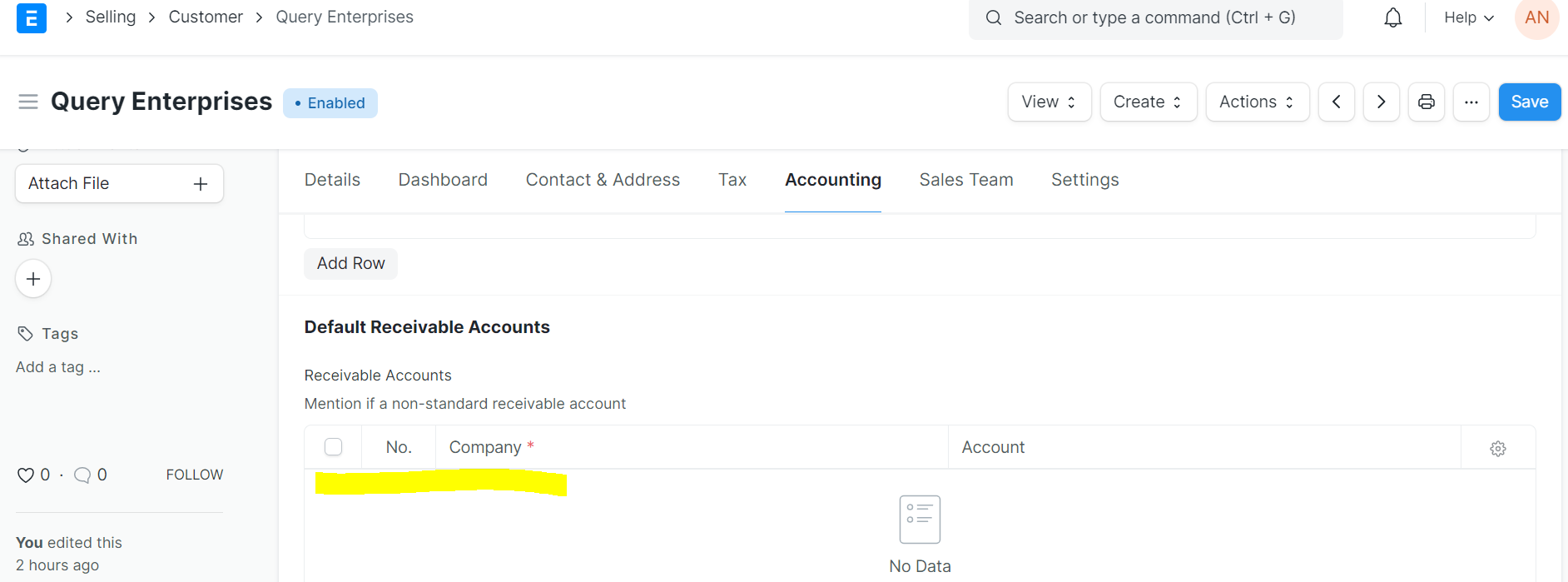Click the Enabled status badge

point(330,102)
